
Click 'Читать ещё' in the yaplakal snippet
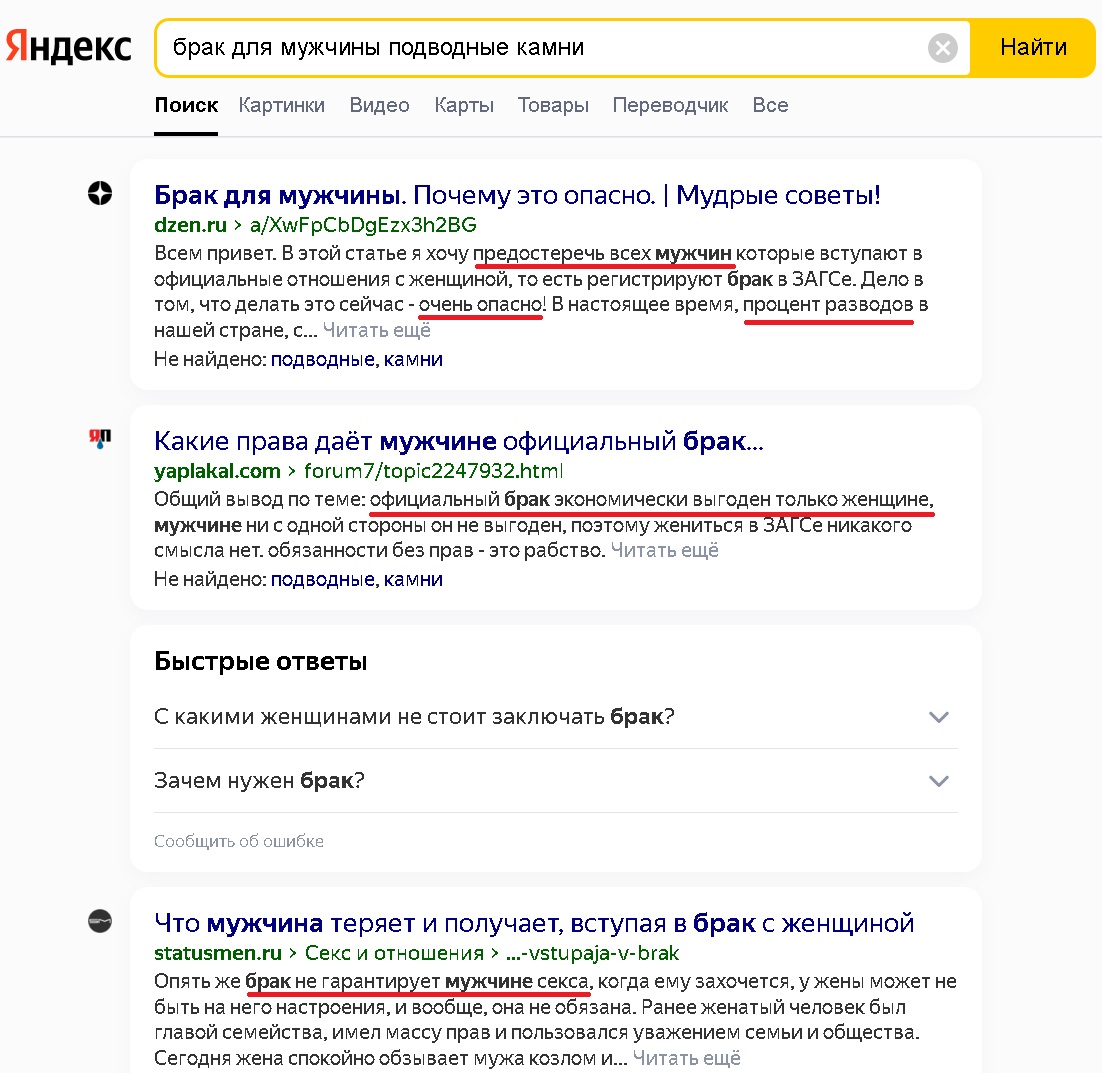point(664,550)
